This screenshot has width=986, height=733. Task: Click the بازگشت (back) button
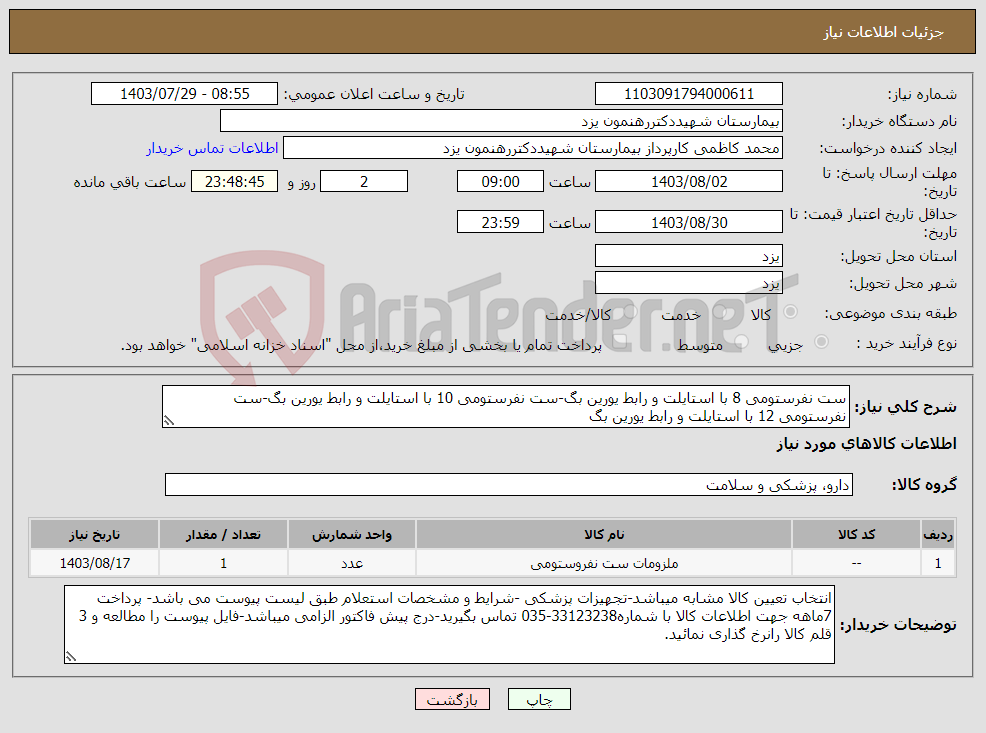tap(452, 699)
